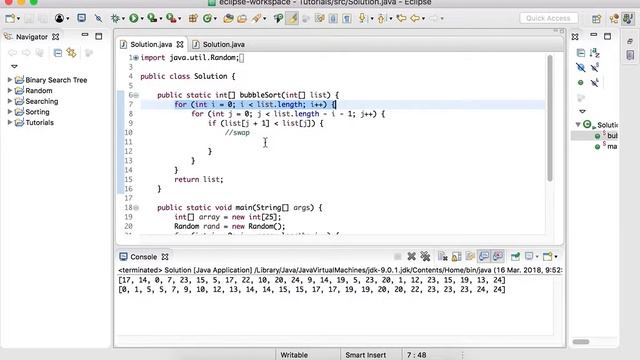Collapse the Solution class in Outline
Screen dimensions: 640x360
578,124
